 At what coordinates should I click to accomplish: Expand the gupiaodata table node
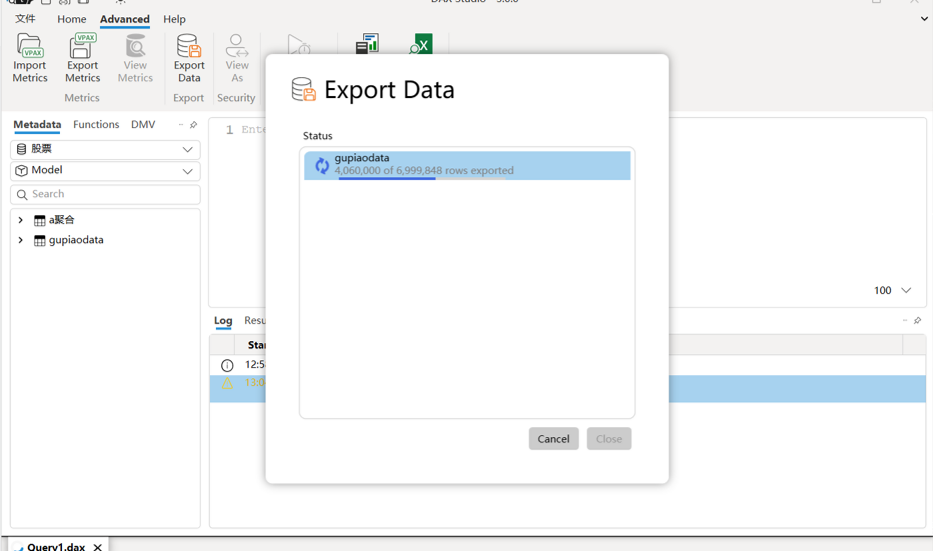[21, 240]
